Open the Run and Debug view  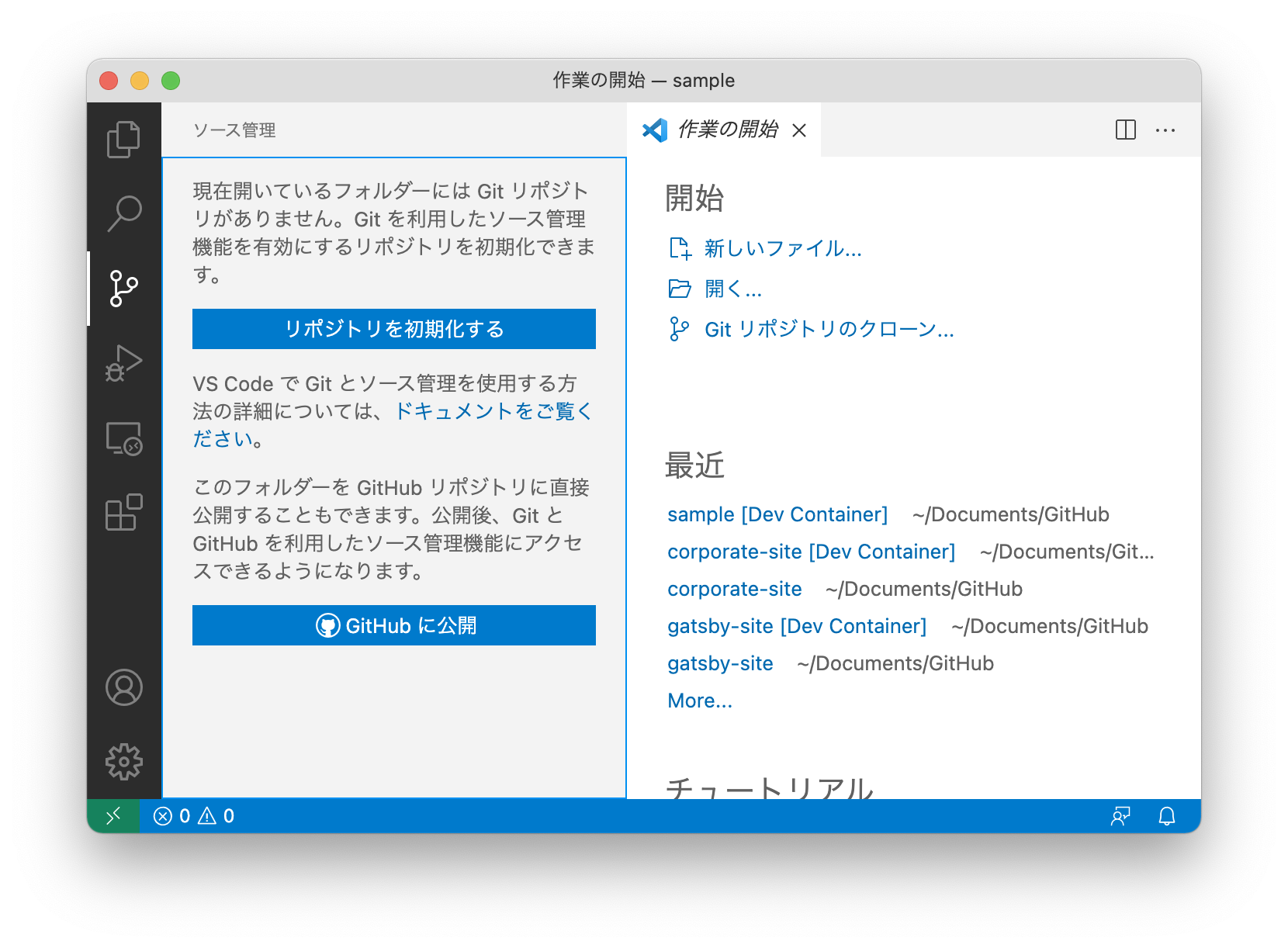(x=123, y=361)
